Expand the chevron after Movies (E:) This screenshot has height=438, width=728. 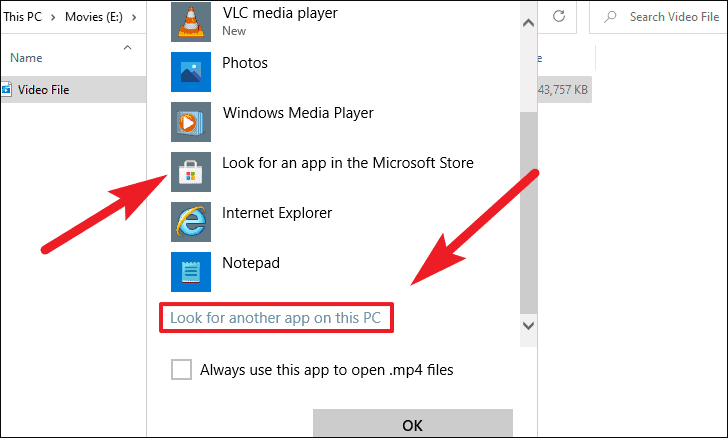coord(134,18)
